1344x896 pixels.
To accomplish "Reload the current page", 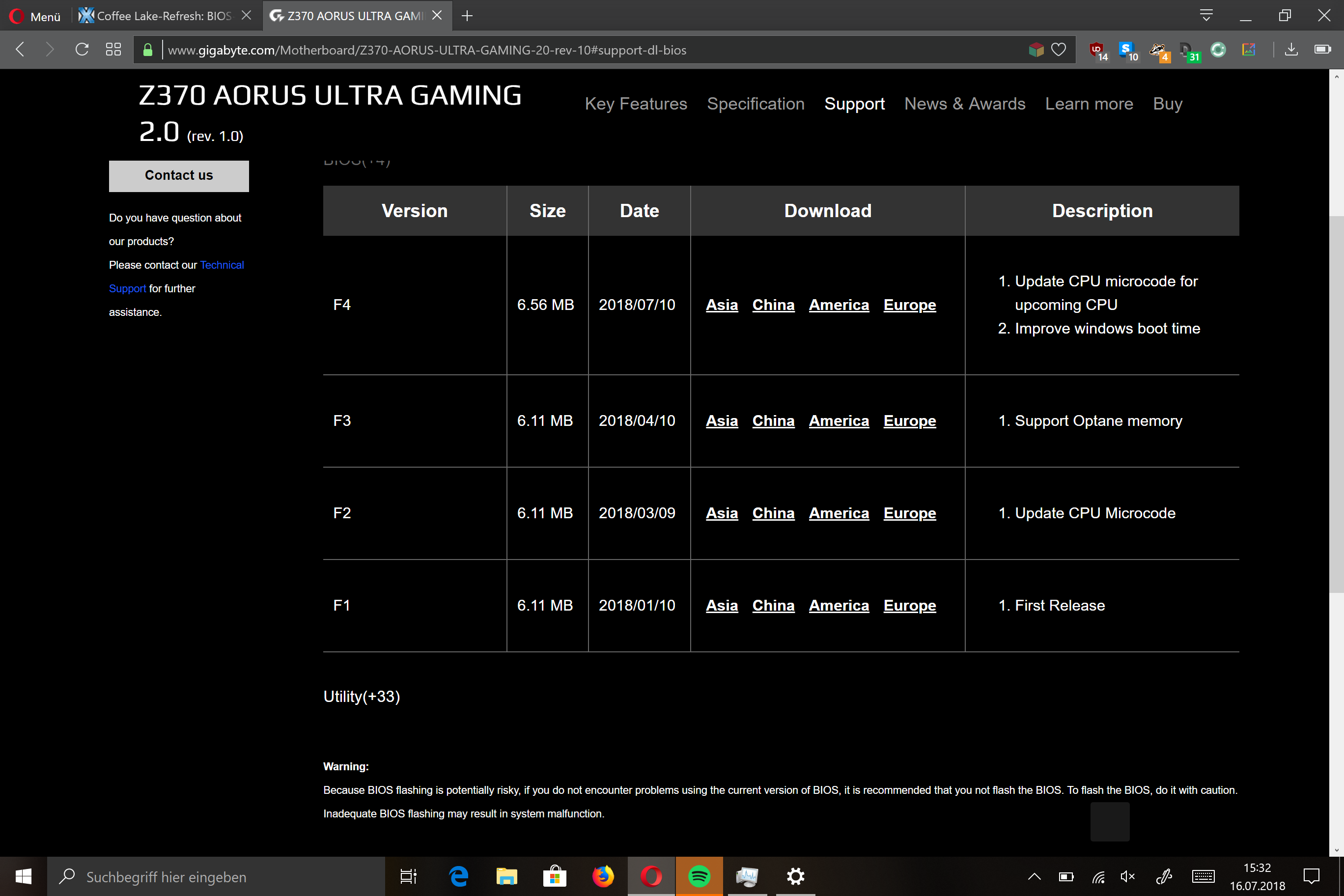I will point(82,50).
